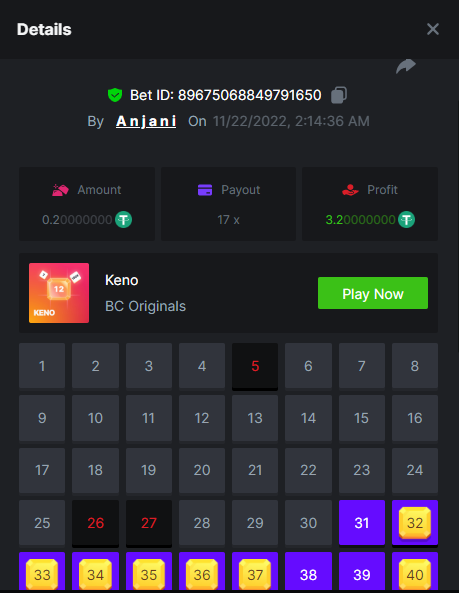Open the Keno game thumbnail
The image size is (459, 593).
click(59, 293)
